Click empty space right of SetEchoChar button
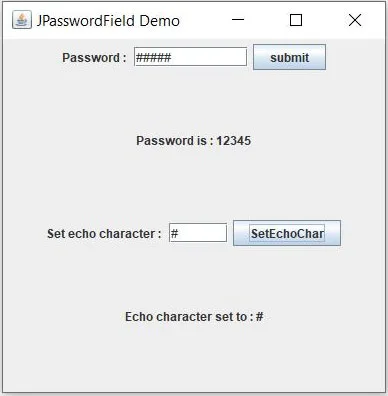The image size is (388, 396). pos(363,233)
